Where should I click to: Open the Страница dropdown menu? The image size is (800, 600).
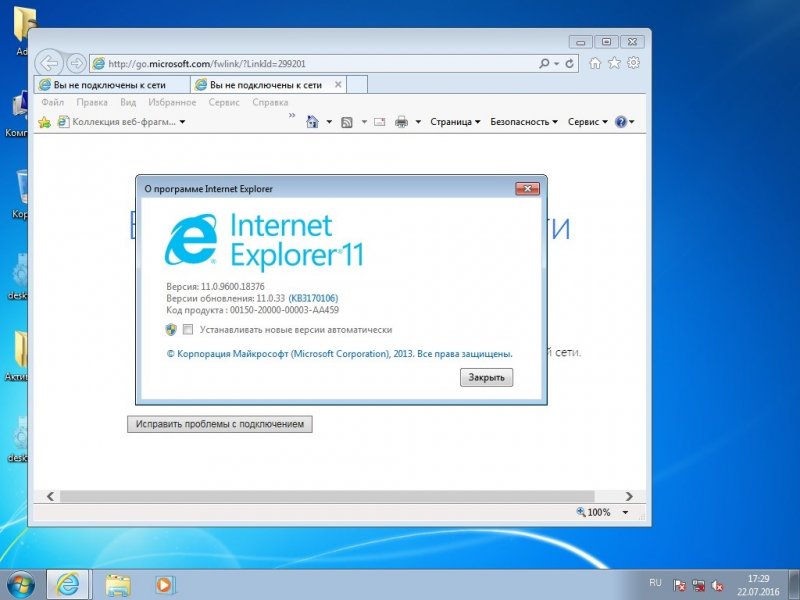tap(455, 122)
